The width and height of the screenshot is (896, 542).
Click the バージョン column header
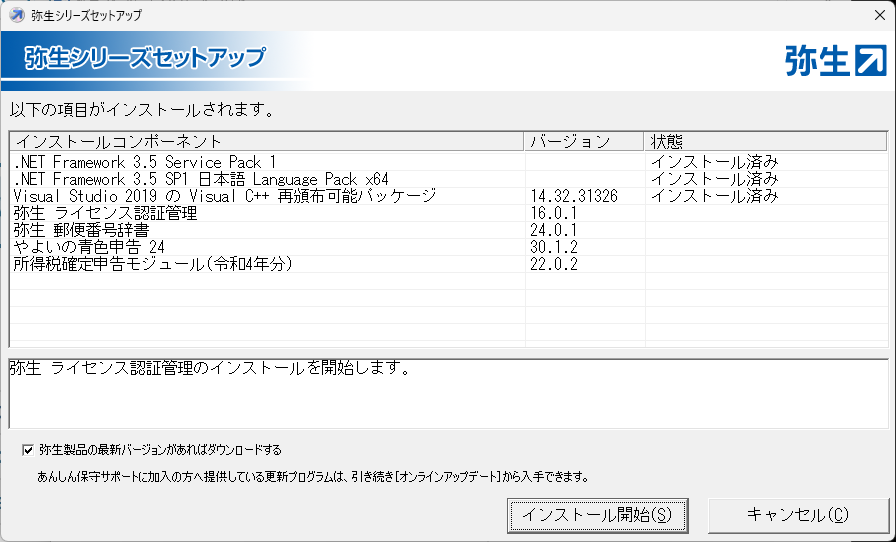[584, 141]
